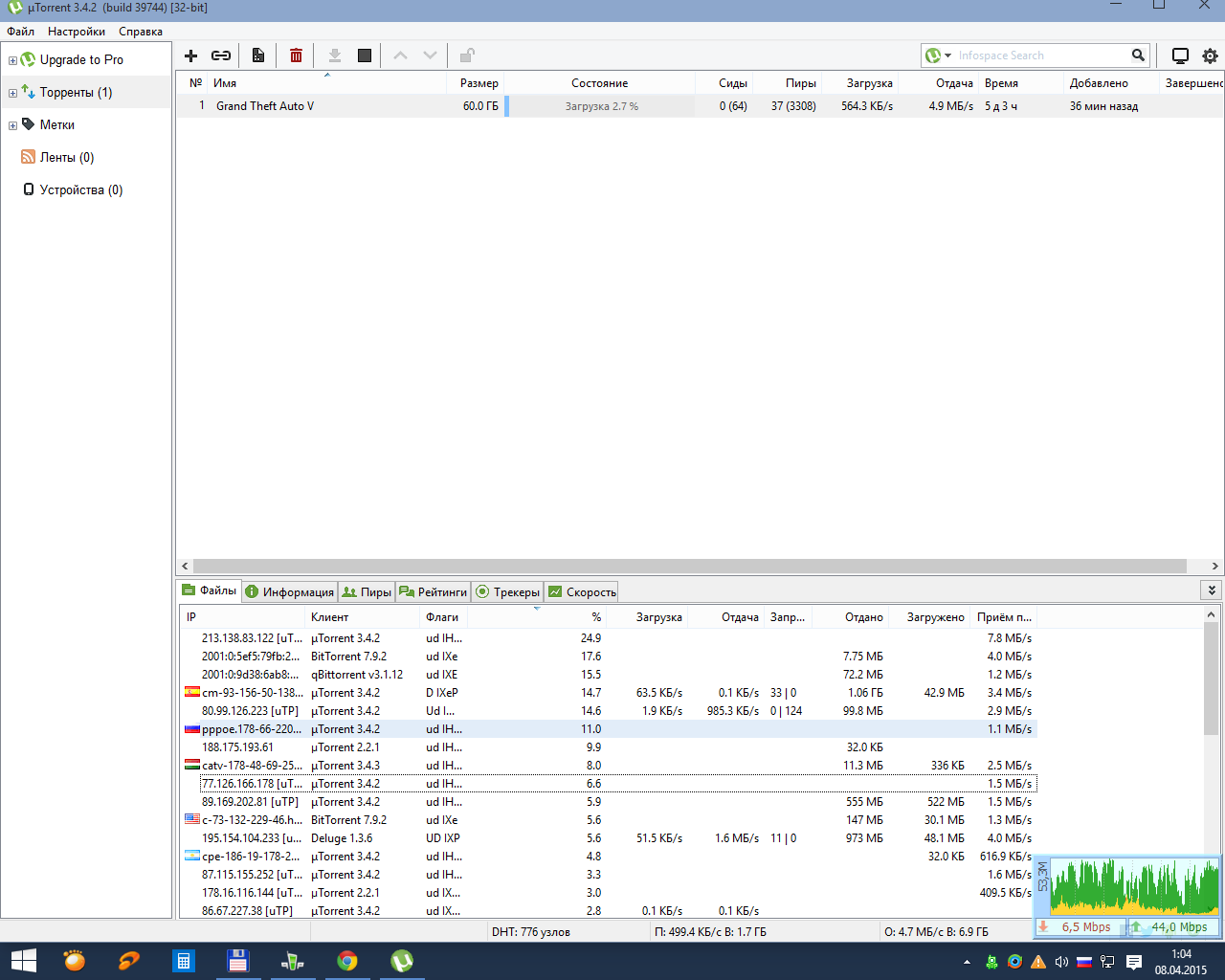Open Preferences via the gear icon

coord(1211,56)
